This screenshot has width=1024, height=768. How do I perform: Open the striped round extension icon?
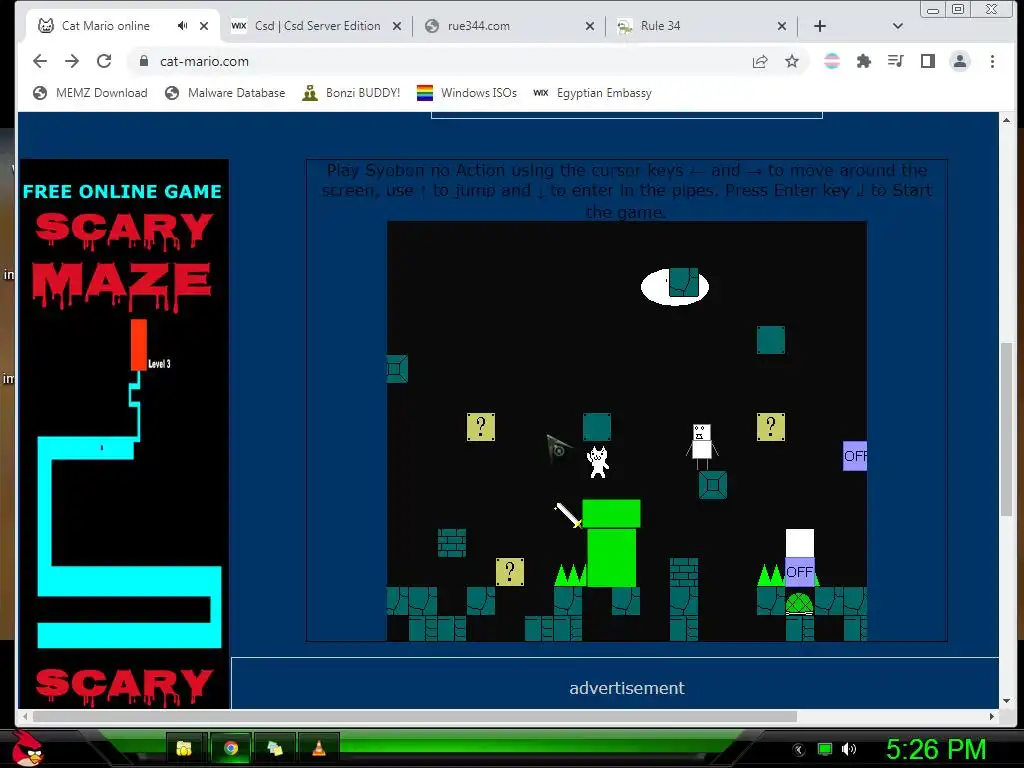[832, 61]
